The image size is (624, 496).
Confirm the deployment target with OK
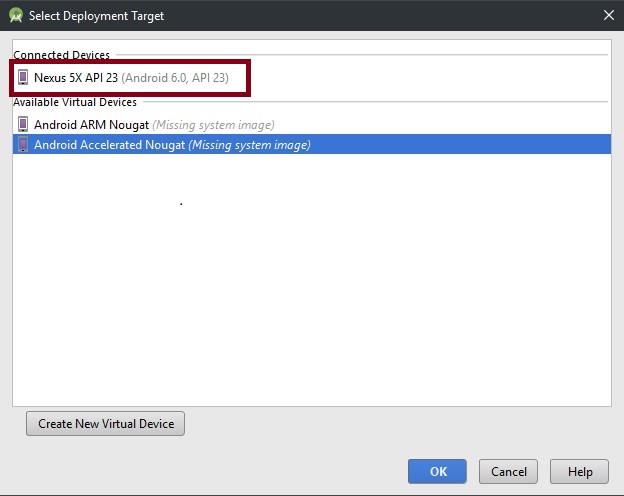coord(437,471)
